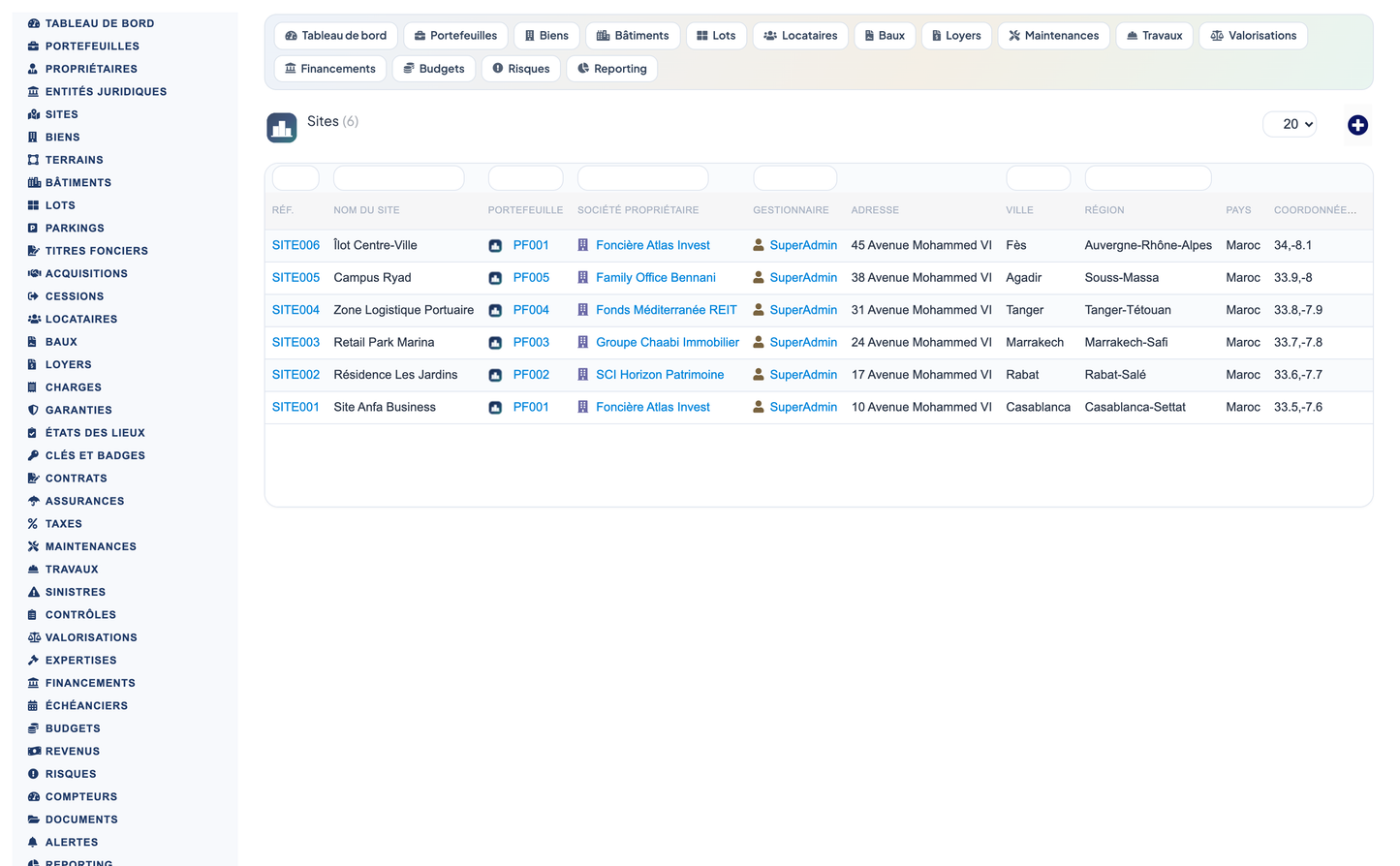Open the Locataires top tab

pyautogui.click(x=800, y=36)
